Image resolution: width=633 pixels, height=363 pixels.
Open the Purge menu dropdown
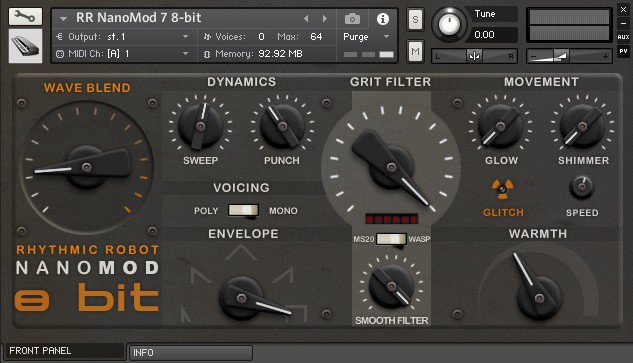pos(366,37)
